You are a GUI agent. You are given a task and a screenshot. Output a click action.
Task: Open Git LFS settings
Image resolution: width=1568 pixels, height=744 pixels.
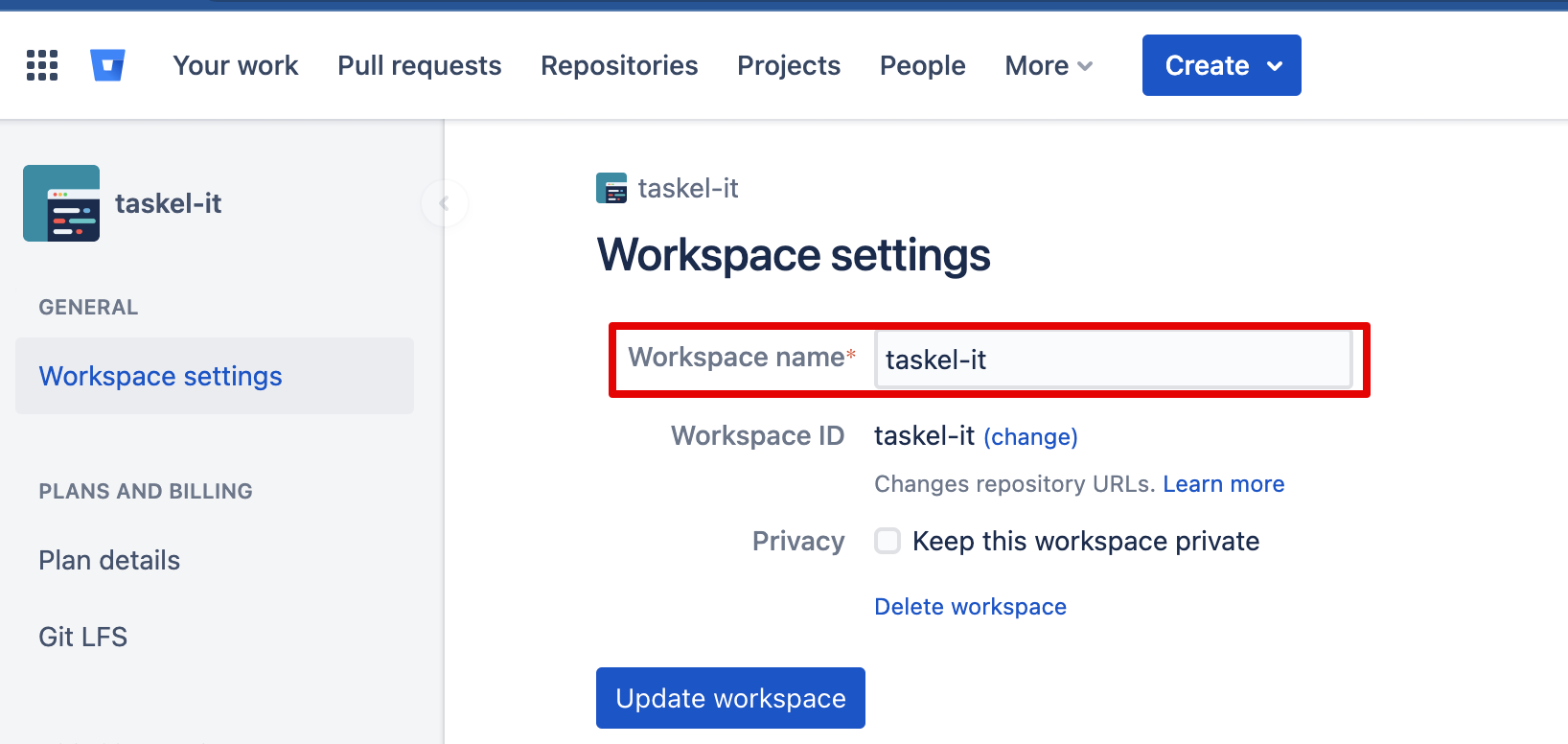tap(83, 637)
